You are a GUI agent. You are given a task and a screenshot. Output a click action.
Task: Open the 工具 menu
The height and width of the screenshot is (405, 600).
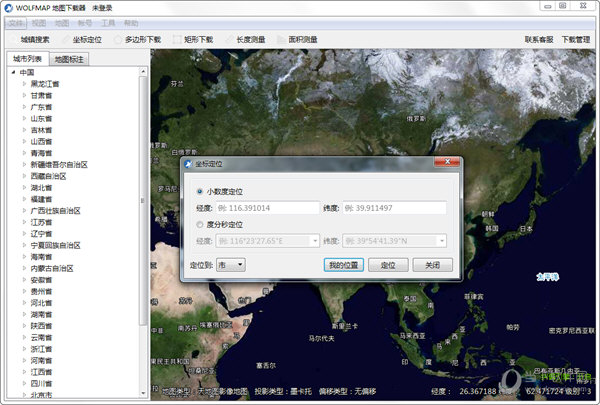tap(108, 23)
